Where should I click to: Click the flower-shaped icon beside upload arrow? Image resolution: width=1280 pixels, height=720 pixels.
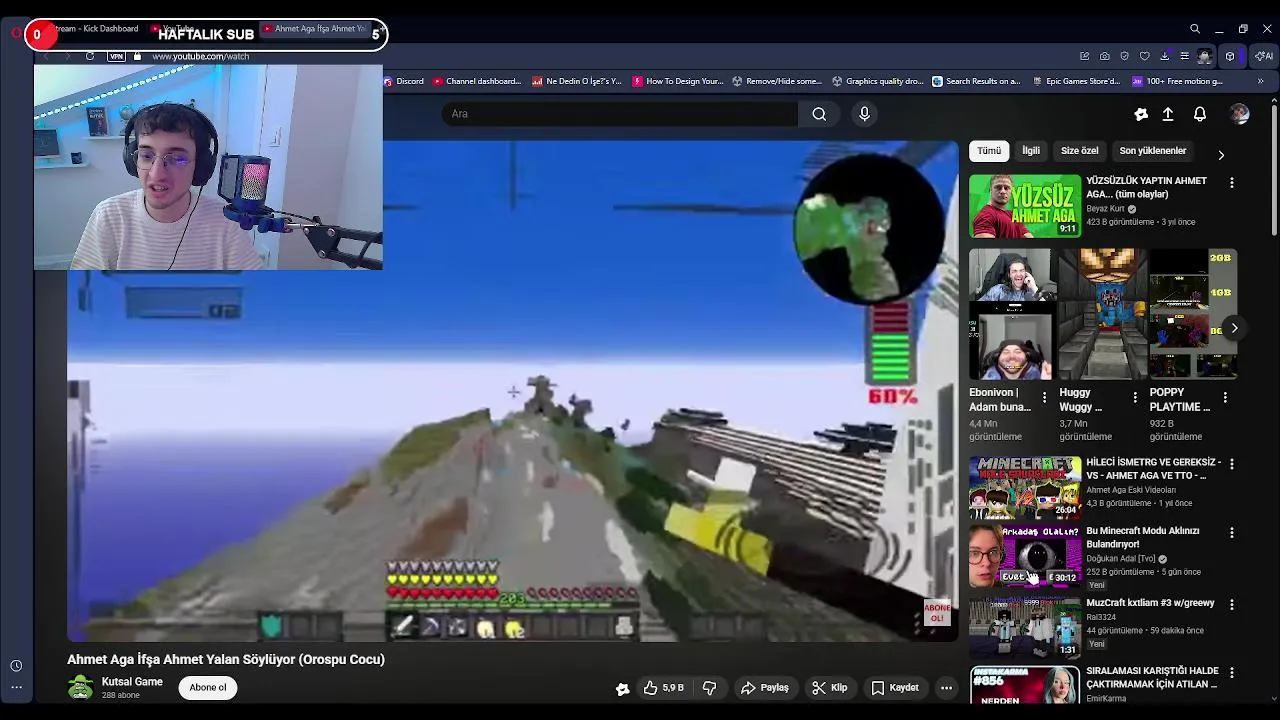pos(1141,114)
